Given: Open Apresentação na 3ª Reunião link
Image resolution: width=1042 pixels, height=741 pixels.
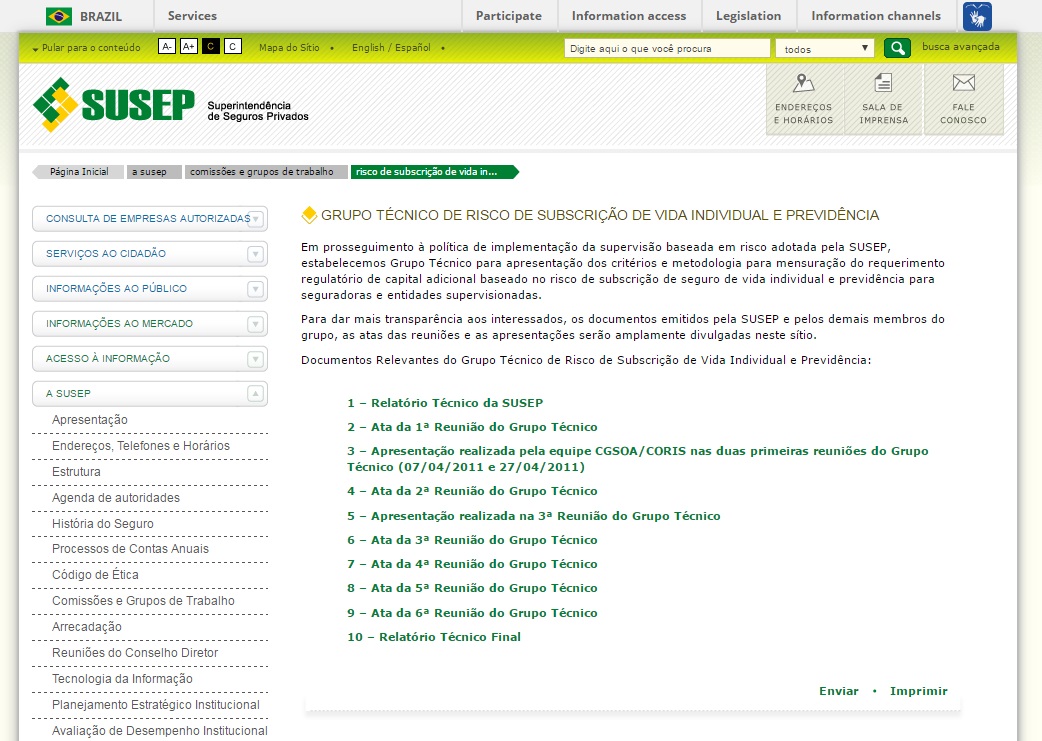Looking at the screenshot, I should pyautogui.click(x=534, y=516).
